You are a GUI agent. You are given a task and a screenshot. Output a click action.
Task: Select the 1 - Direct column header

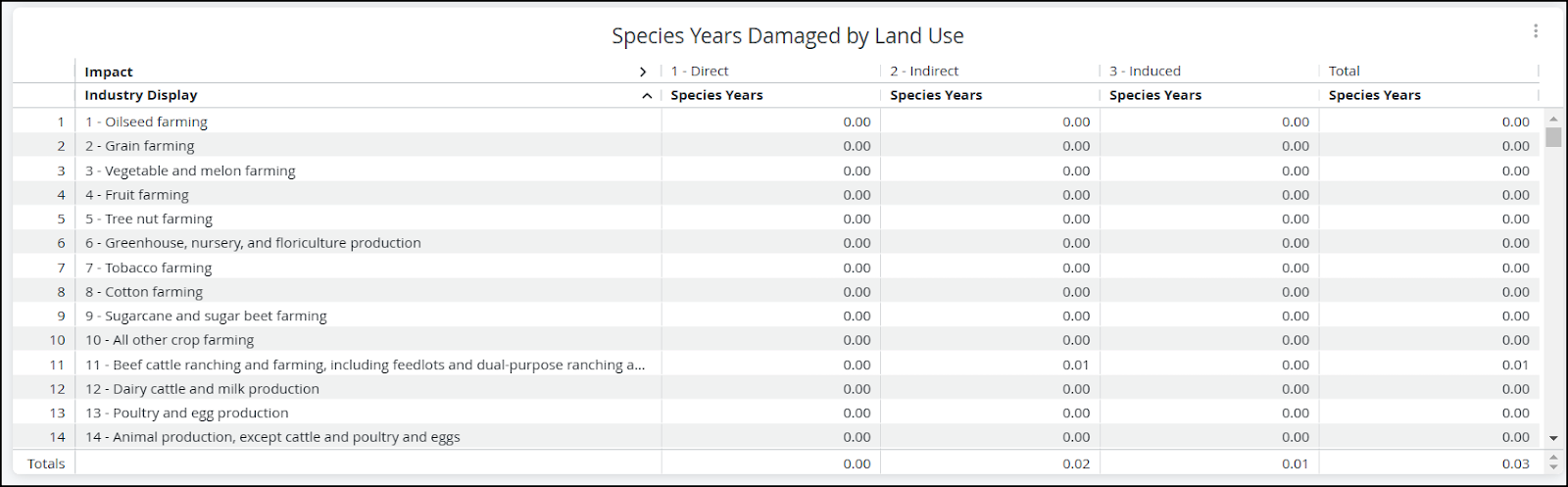point(700,72)
